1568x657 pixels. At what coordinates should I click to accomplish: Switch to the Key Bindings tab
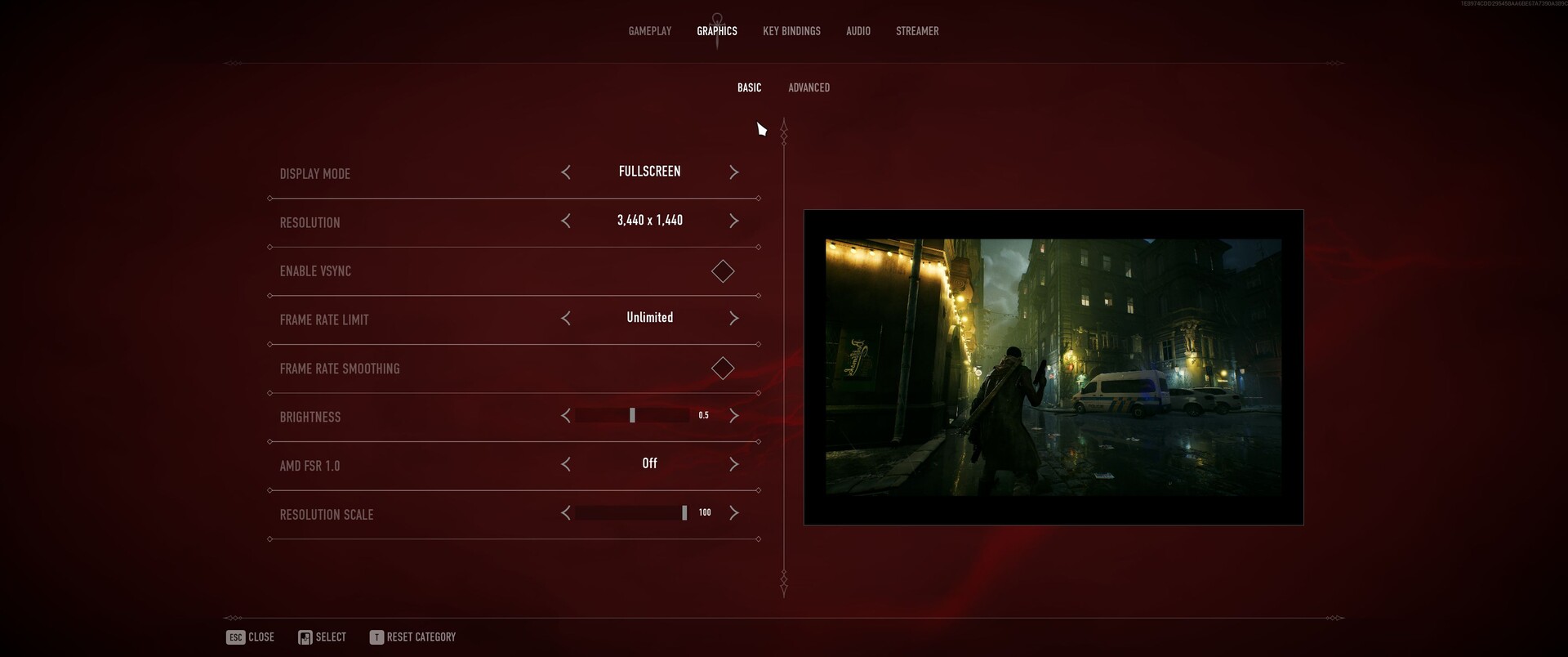click(x=791, y=31)
